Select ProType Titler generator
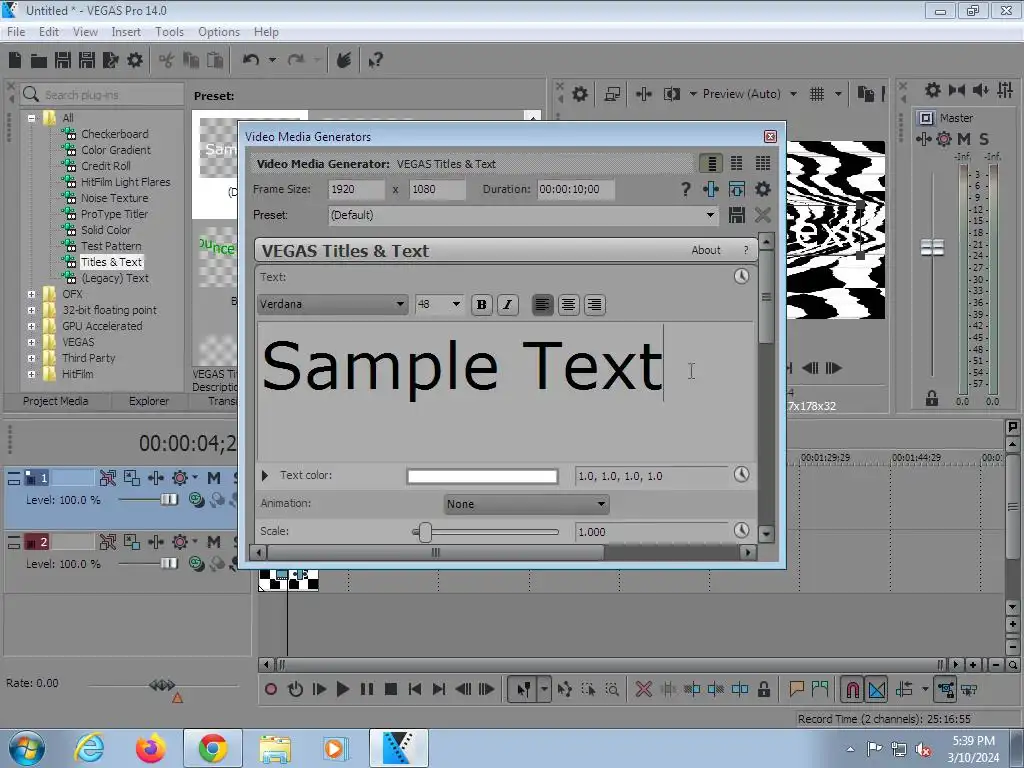Viewport: 1024px width, 768px height. 114,214
